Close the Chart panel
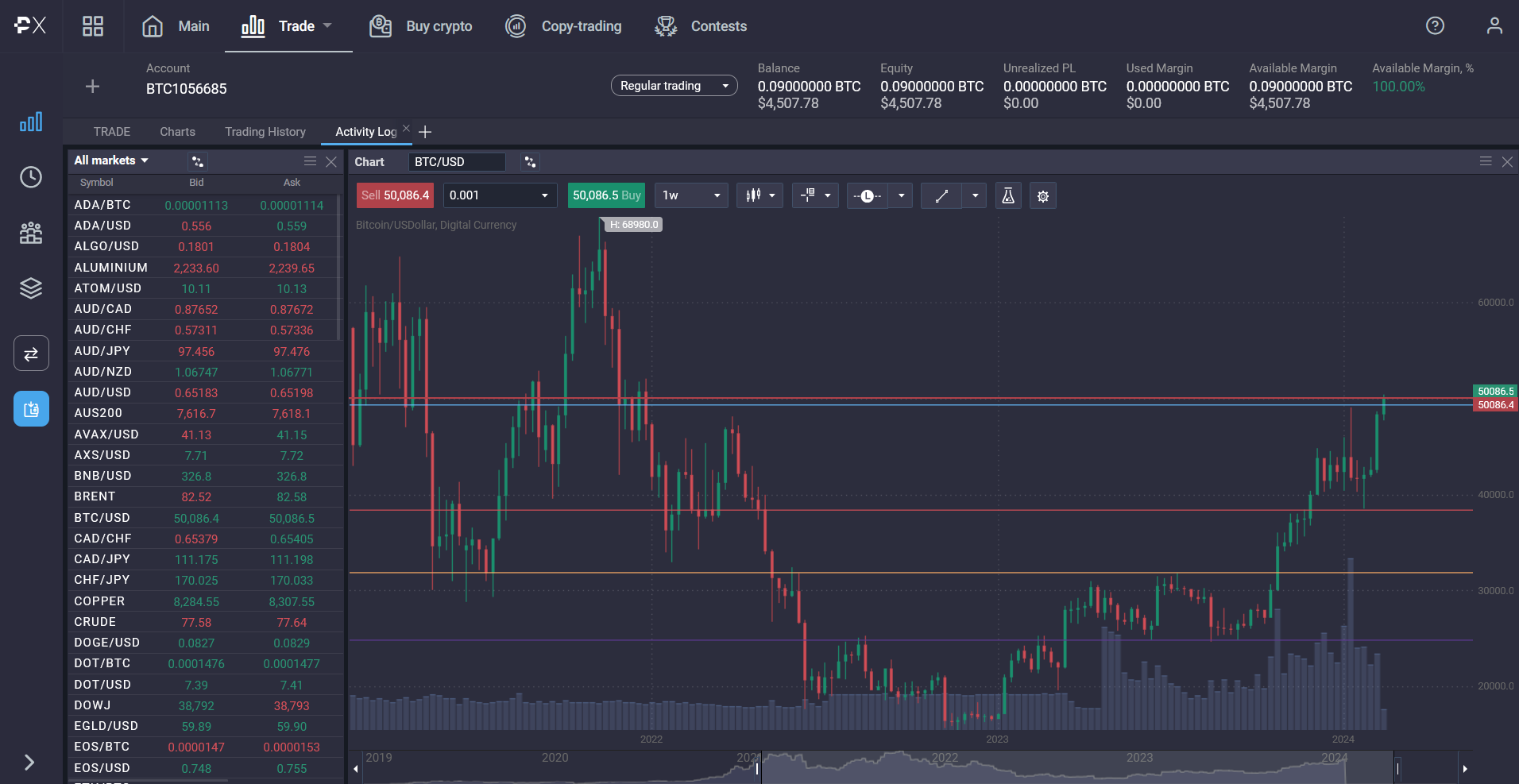 pos(1507,162)
